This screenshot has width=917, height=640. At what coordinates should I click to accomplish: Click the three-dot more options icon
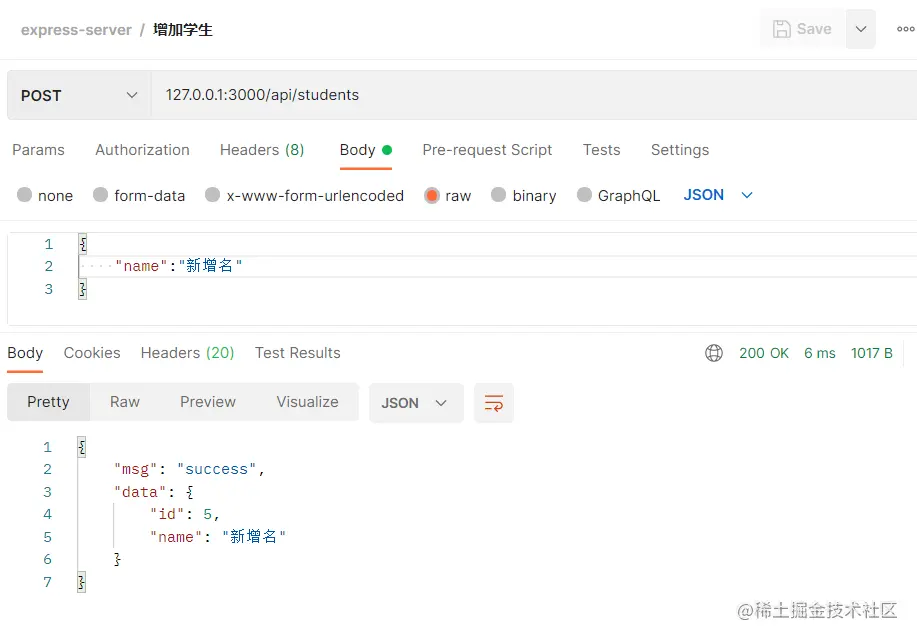coord(904,29)
